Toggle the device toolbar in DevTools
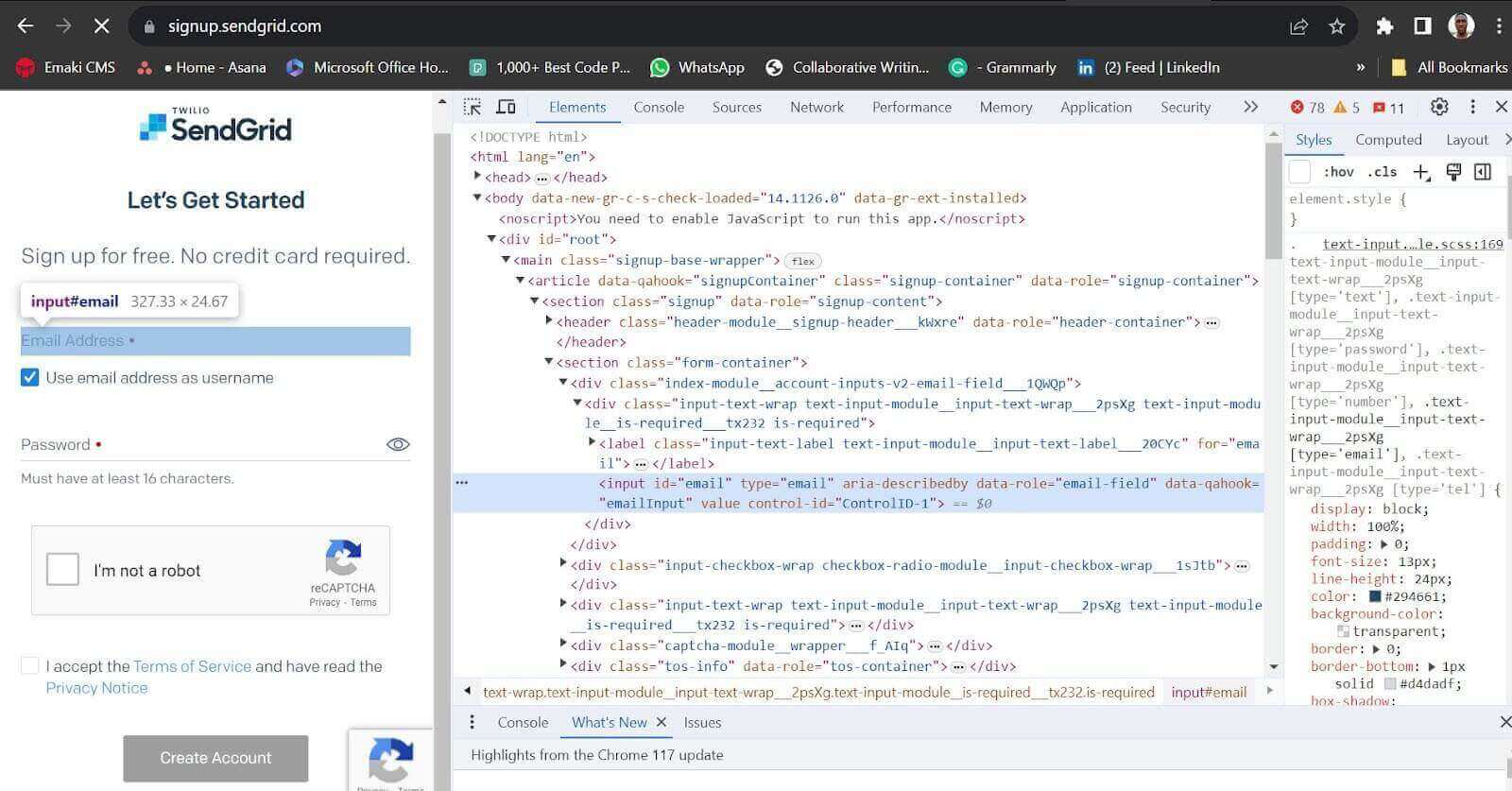 point(506,107)
